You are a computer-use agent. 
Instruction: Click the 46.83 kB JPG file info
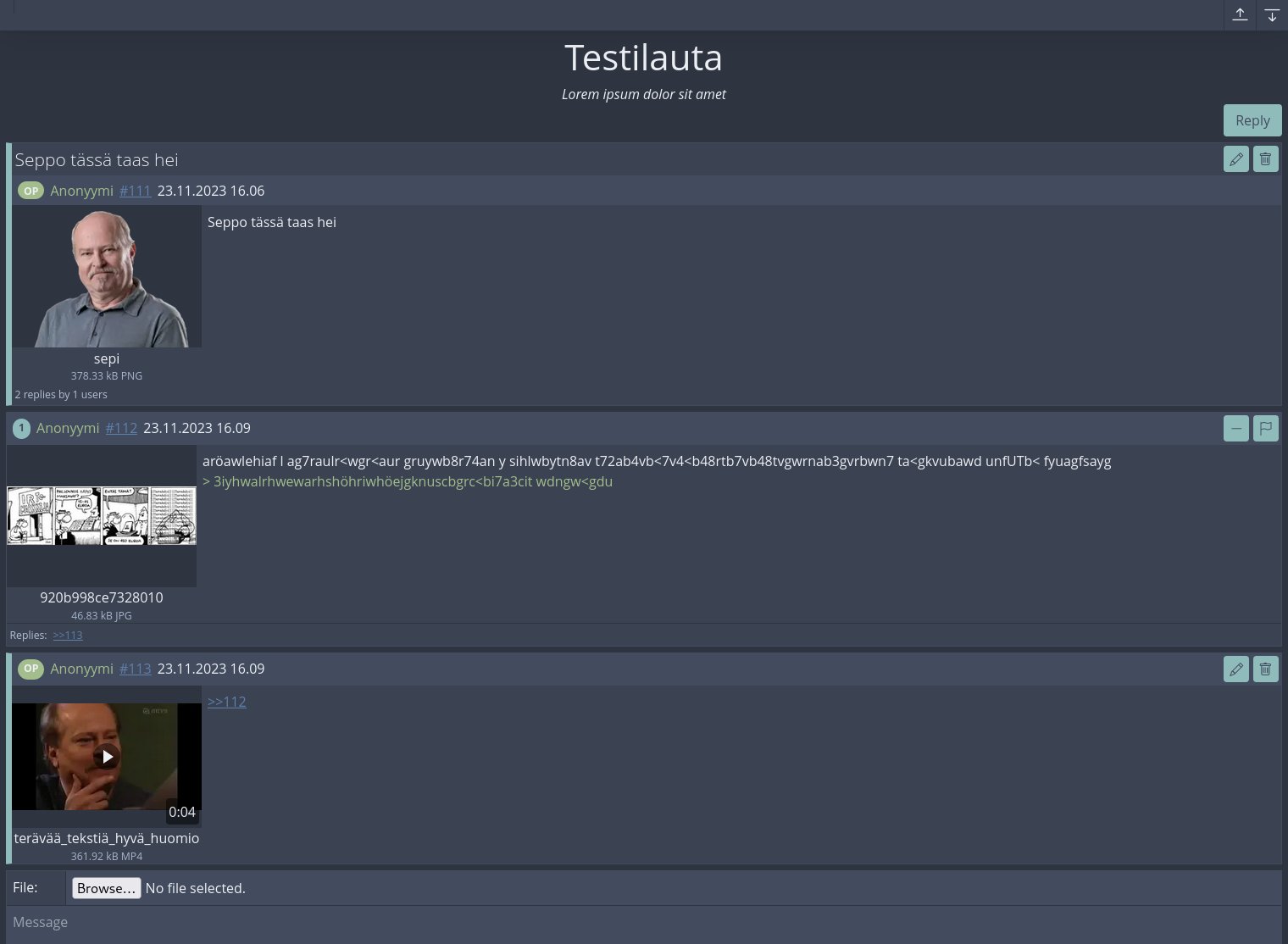102,616
